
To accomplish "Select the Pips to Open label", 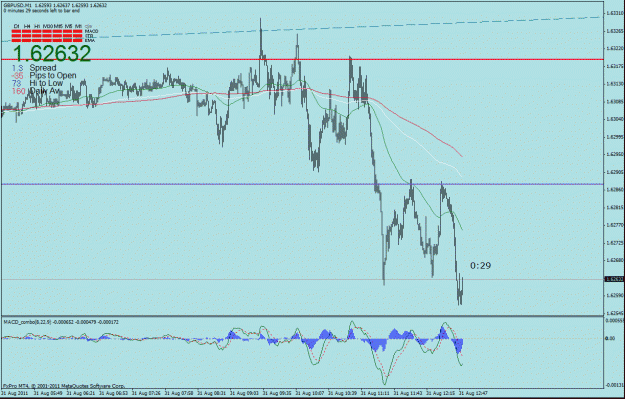I will point(53,75).
